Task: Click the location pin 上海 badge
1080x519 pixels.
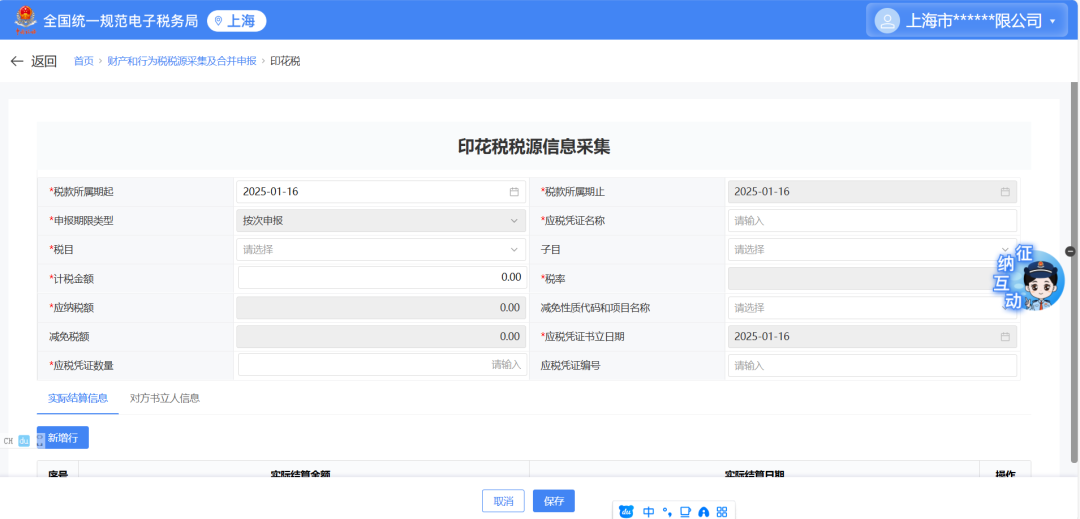Action: click(x=236, y=21)
